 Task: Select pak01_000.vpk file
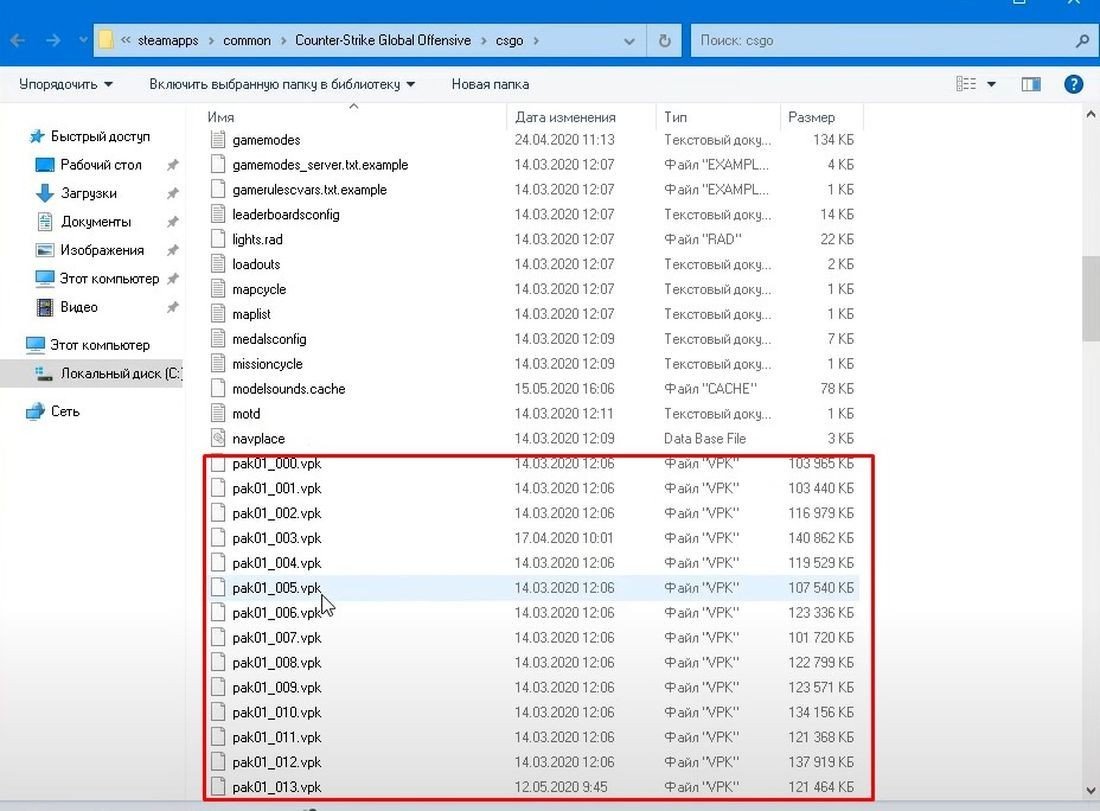tap(276, 463)
